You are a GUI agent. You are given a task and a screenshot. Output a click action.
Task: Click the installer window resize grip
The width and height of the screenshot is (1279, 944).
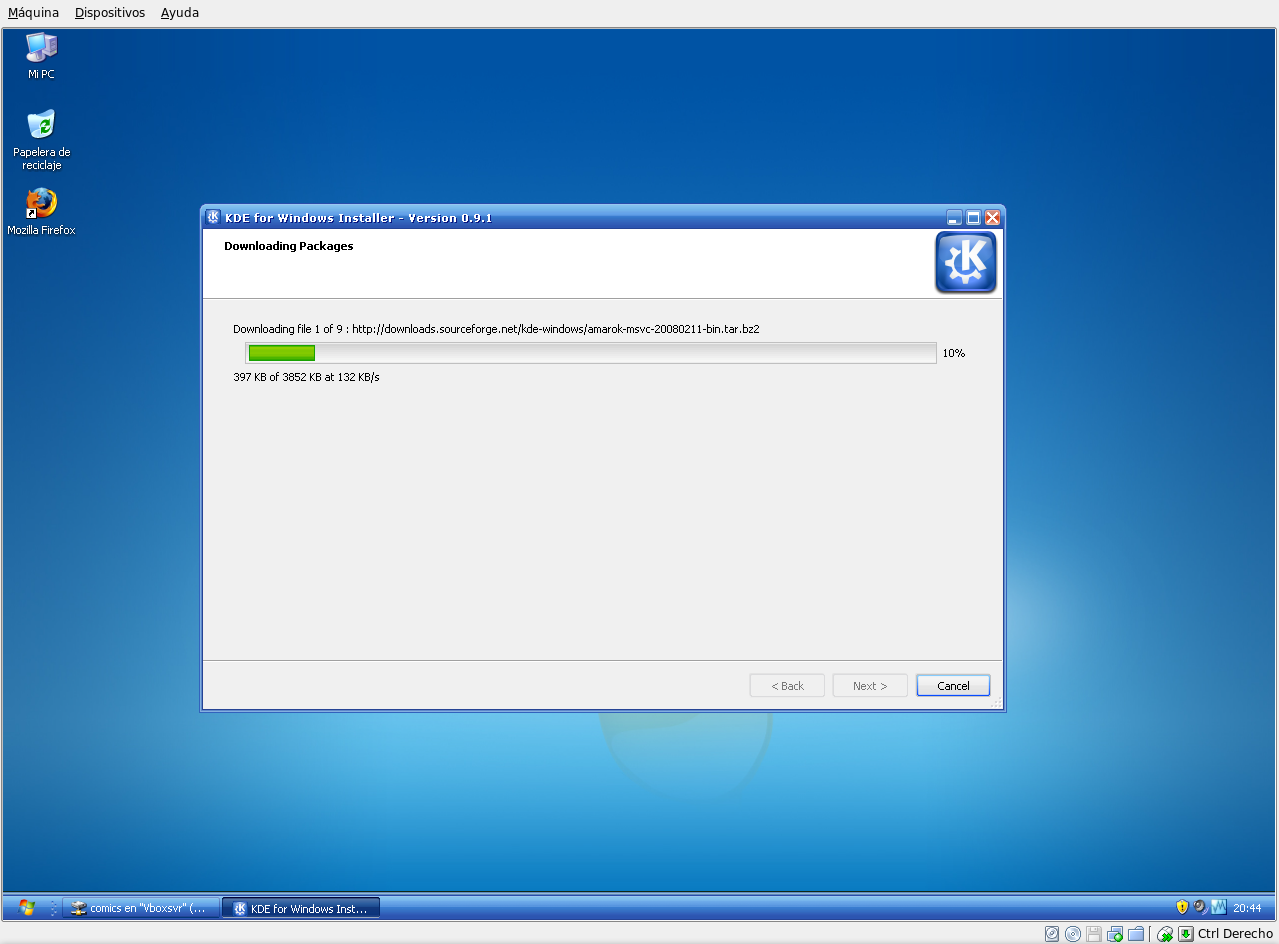tap(996, 703)
